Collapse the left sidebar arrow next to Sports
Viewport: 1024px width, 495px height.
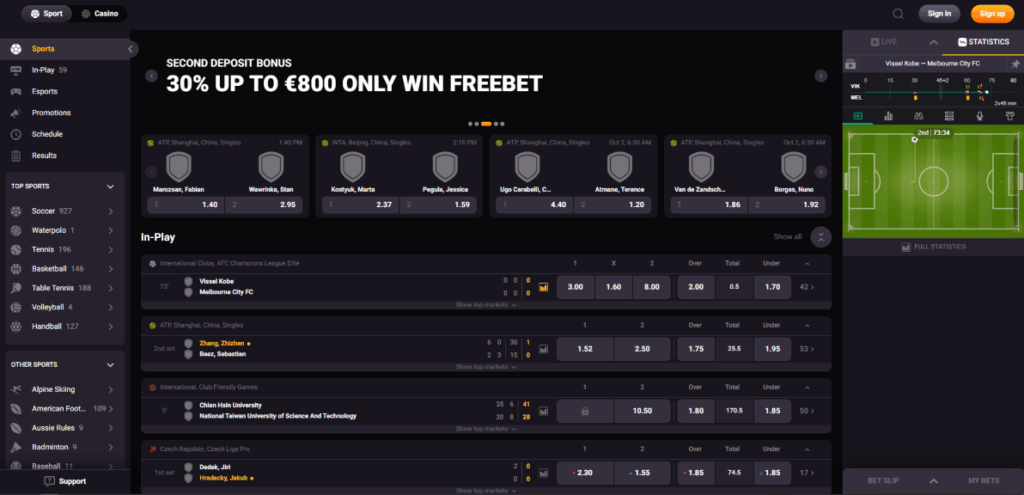[131, 49]
